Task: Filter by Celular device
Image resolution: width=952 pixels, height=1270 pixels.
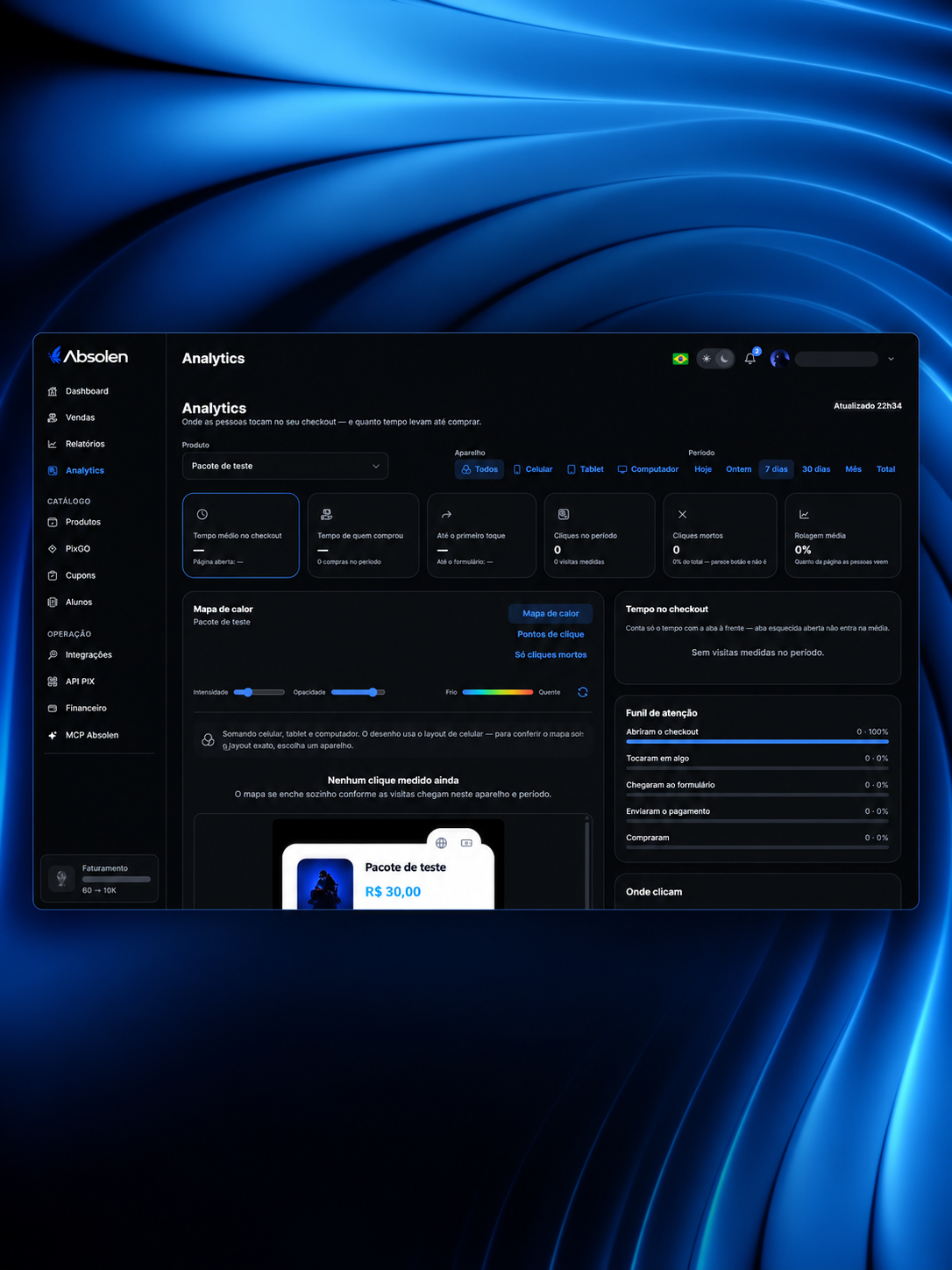Action: click(533, 469)
